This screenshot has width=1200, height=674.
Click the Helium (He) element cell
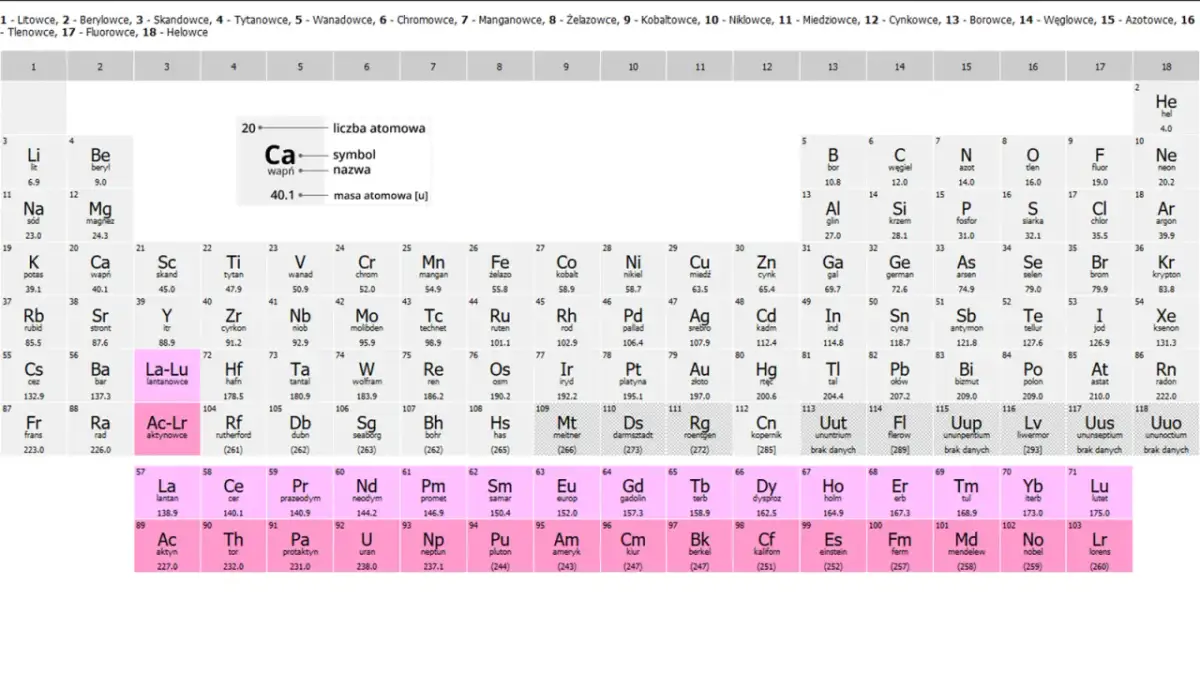(1166, 108)
